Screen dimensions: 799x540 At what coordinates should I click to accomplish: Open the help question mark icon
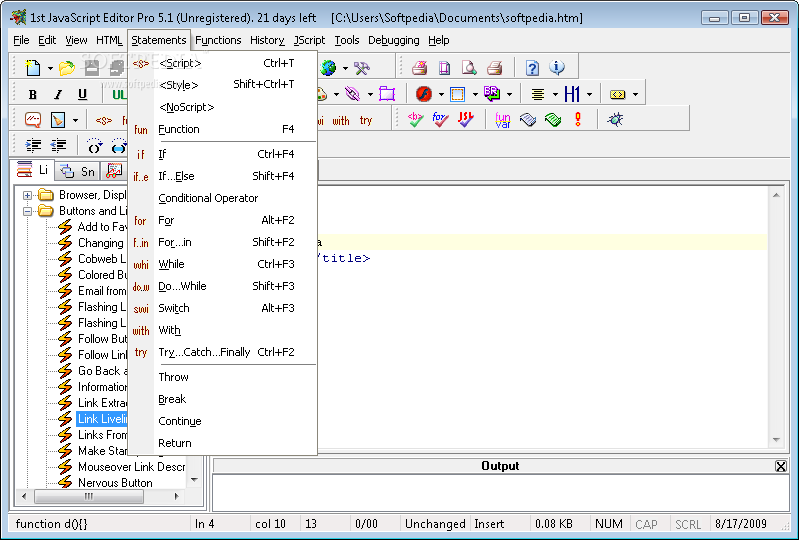[x=532, y=67]
